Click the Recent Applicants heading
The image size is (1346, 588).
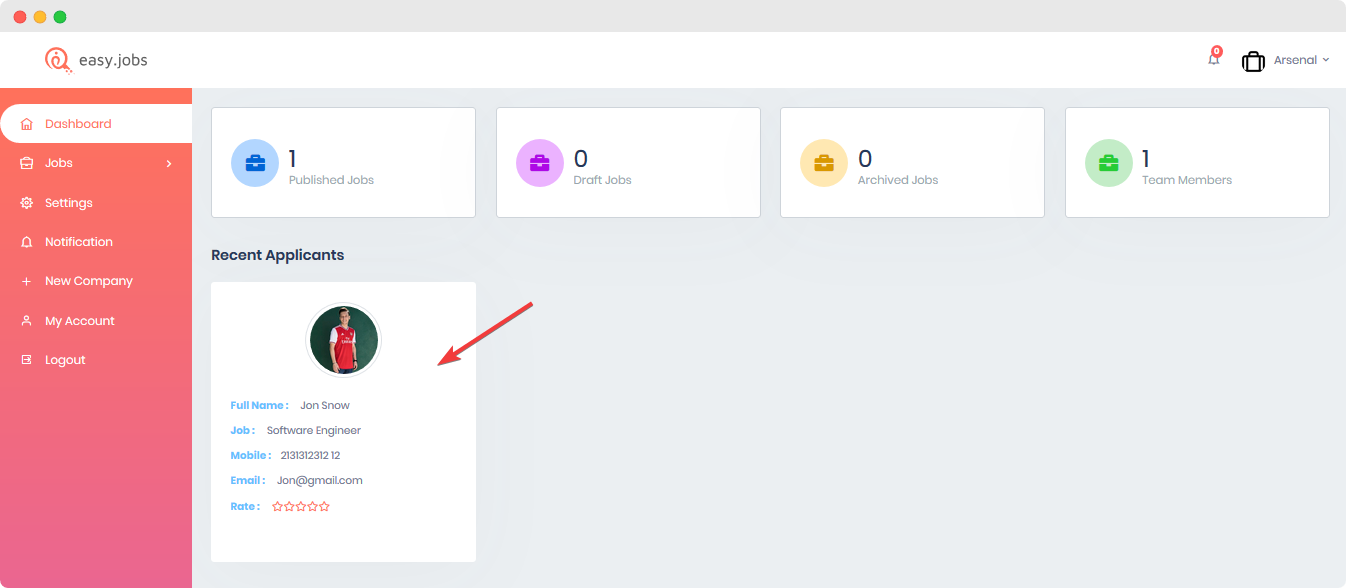278,255
